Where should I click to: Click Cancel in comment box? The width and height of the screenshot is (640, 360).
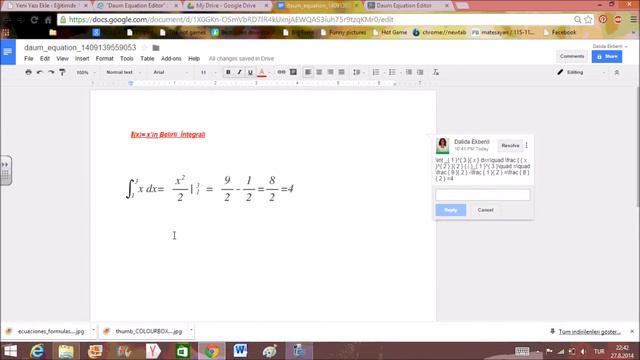[485, 210]
